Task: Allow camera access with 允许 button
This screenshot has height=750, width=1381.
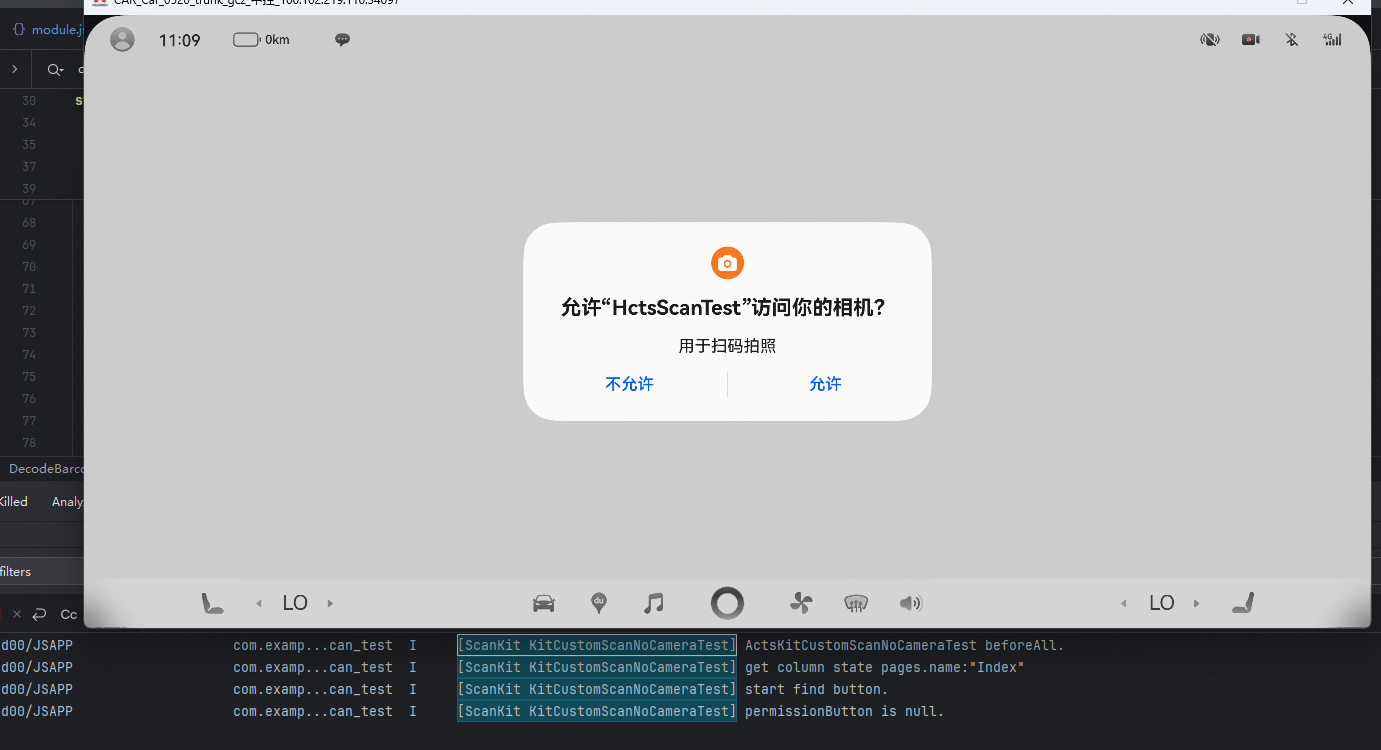Action: [825, 384]
